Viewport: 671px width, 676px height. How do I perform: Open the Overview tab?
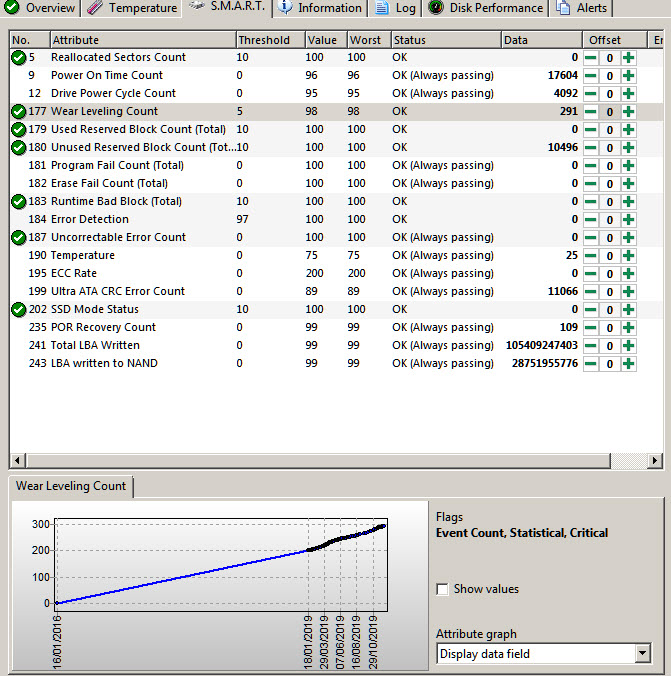point(40,8)
